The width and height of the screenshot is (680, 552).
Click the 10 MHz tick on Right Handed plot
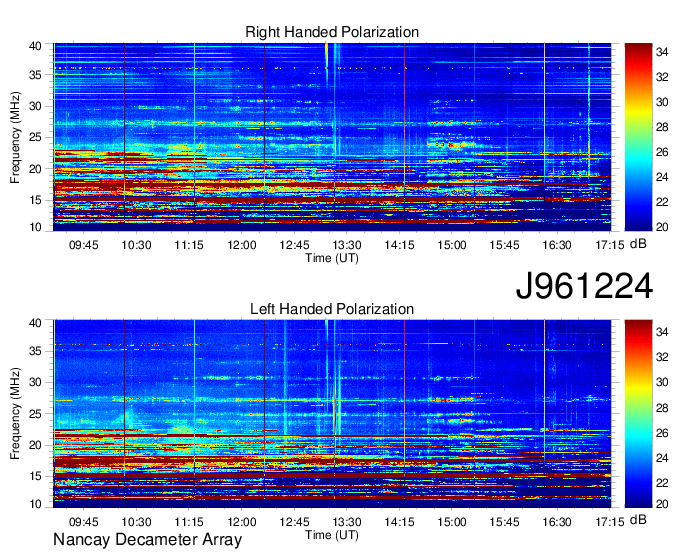(x=35, y=227)
